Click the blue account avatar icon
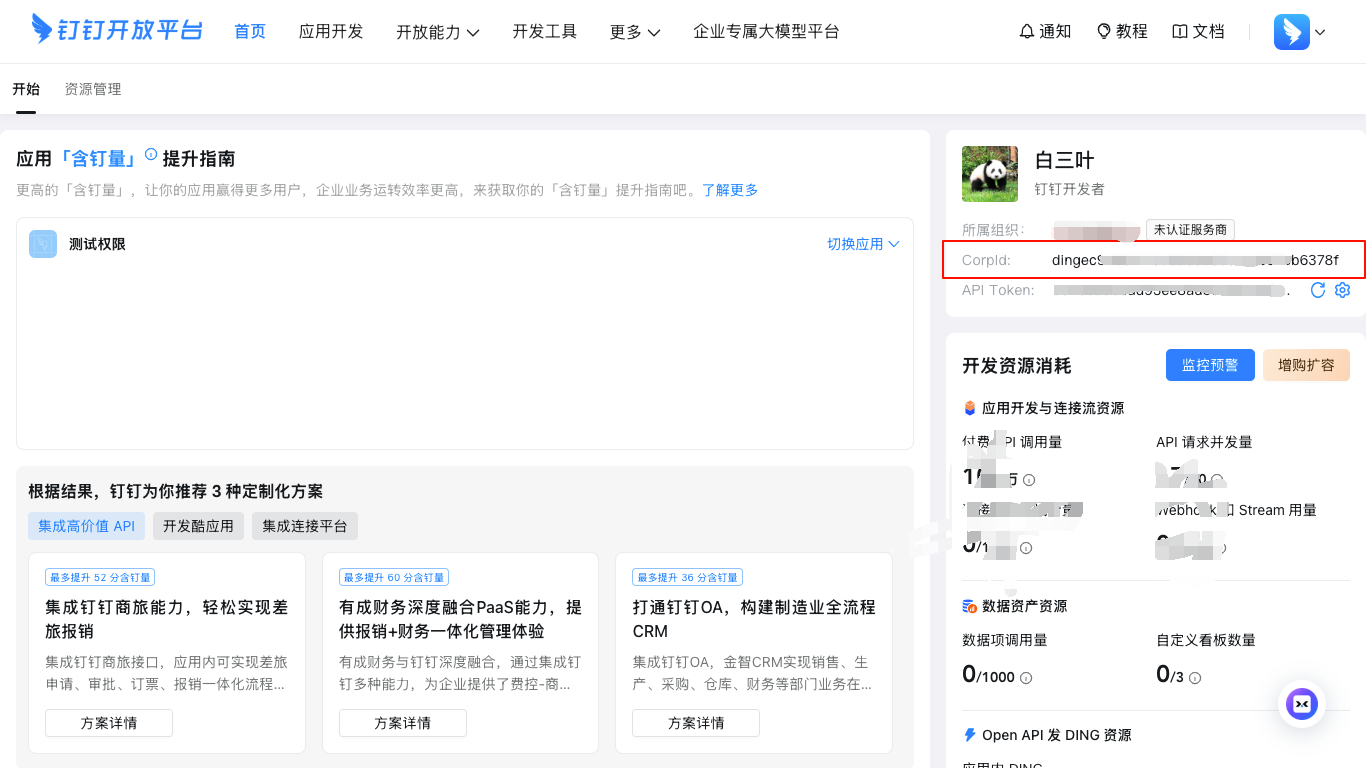This screenshot has width=1366, height=768. point(1292,32)
